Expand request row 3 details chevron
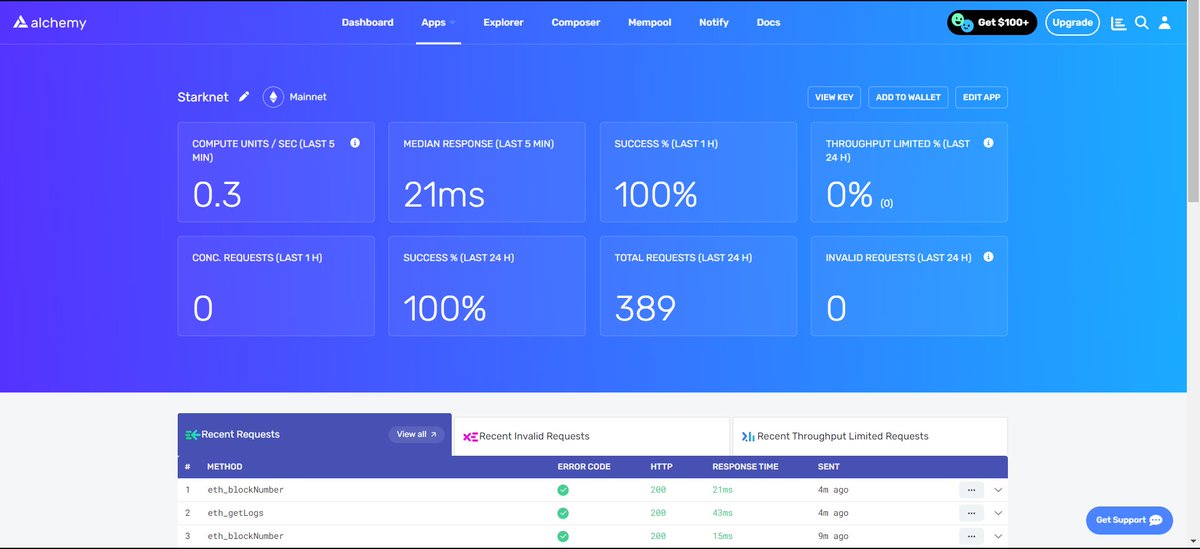The height and width of the screenshot is (549, 1200). 998,536
